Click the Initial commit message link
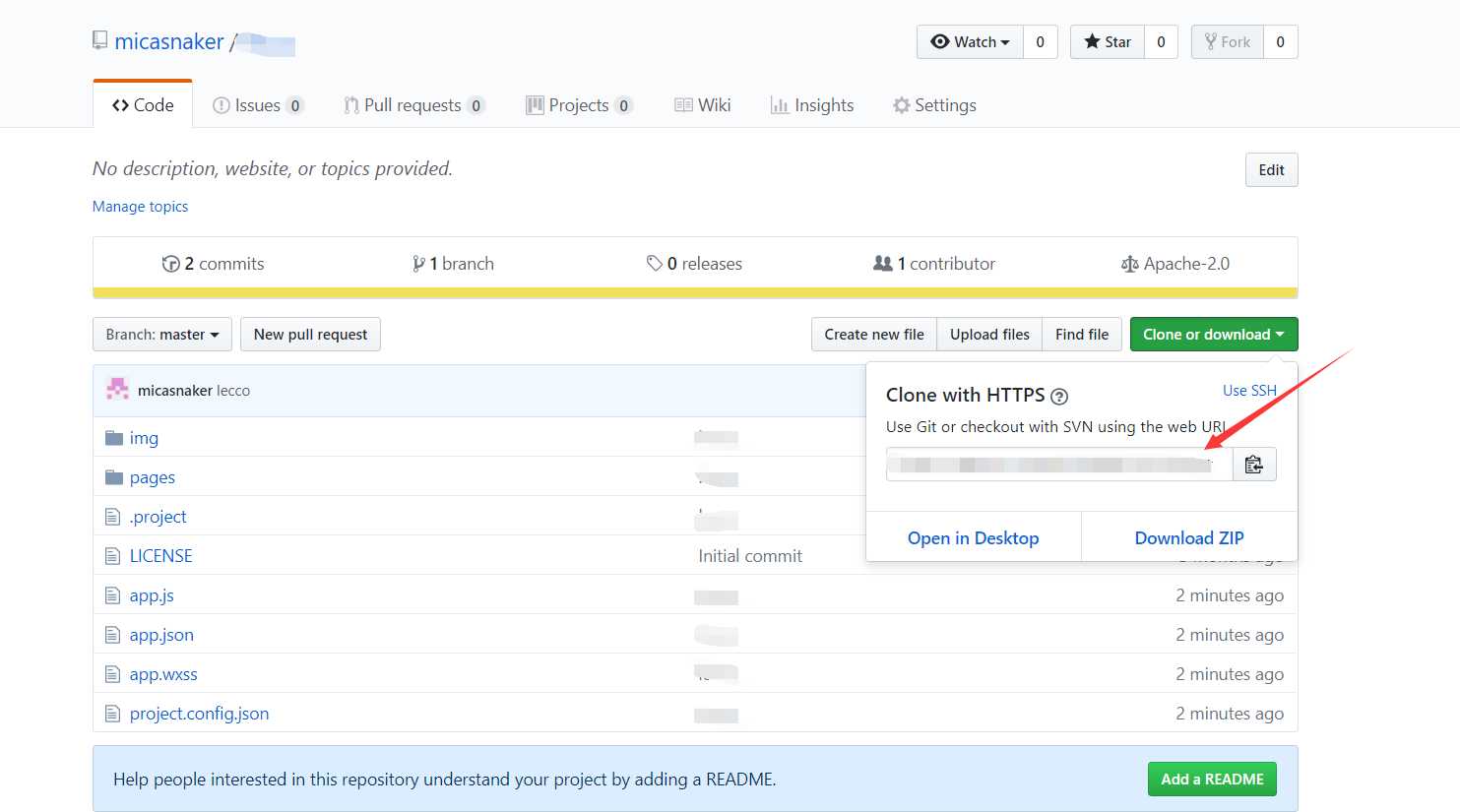The image size is (1460, 812). [750, 556]
